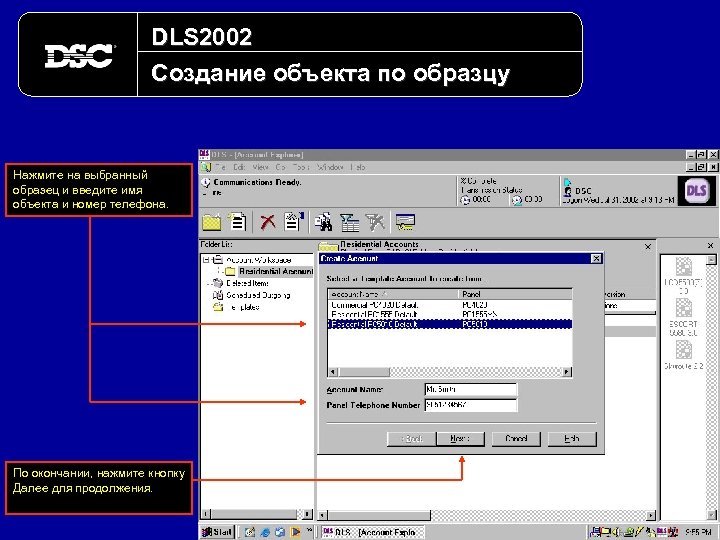720x540 pixels.
Task: Click Cancel in Create Account dialog
Action: (516, 439)
